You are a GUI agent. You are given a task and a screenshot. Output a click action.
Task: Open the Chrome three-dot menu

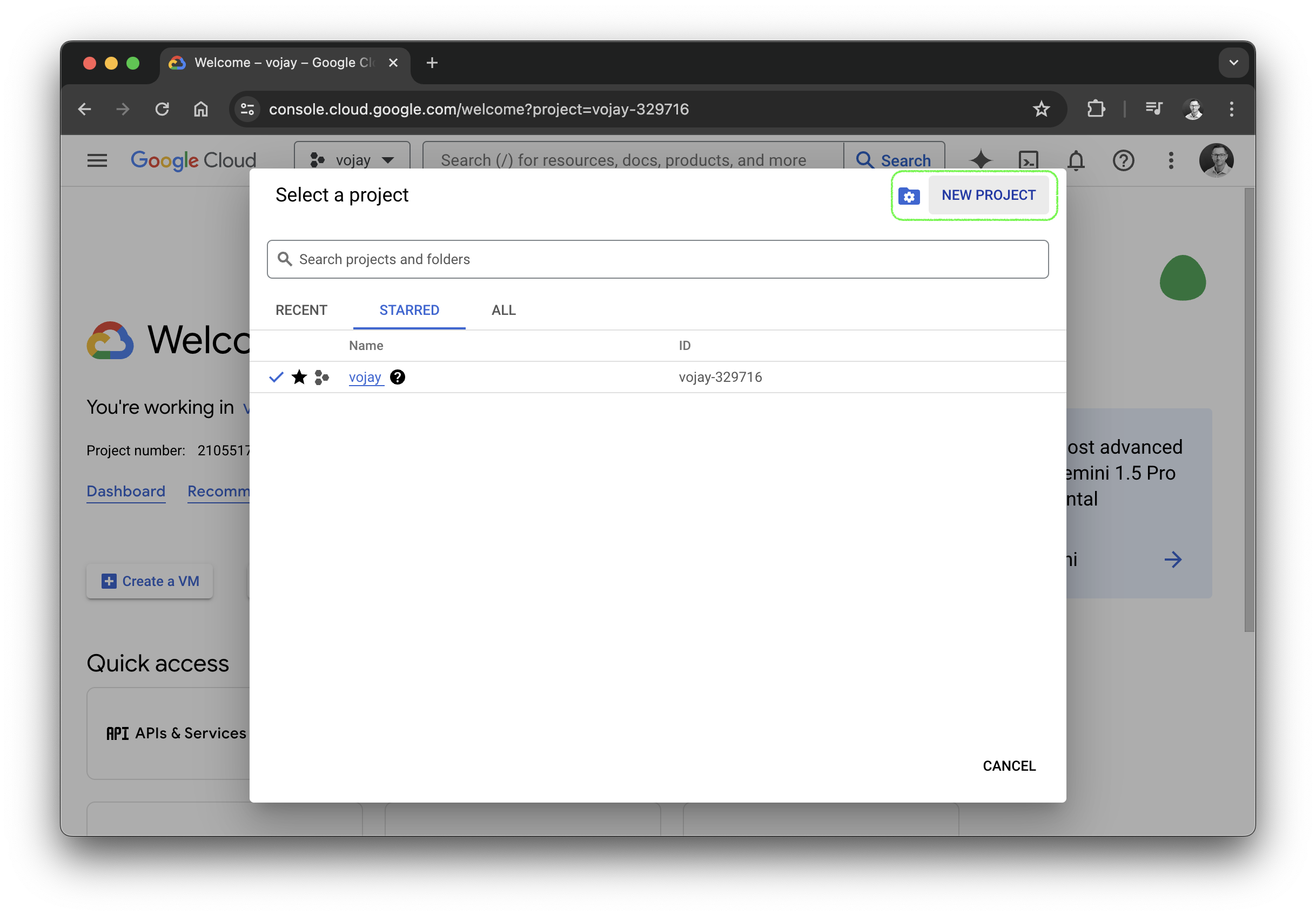pyautogui.click(x=1231, y=109)
